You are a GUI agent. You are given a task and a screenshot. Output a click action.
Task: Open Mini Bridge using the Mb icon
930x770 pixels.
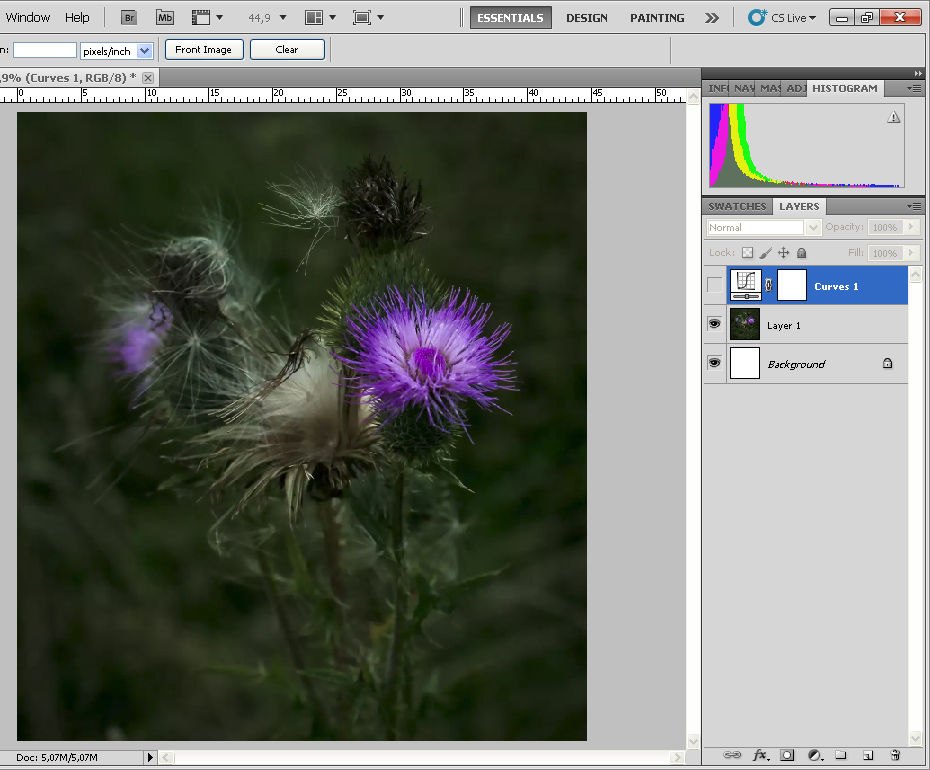165,17
